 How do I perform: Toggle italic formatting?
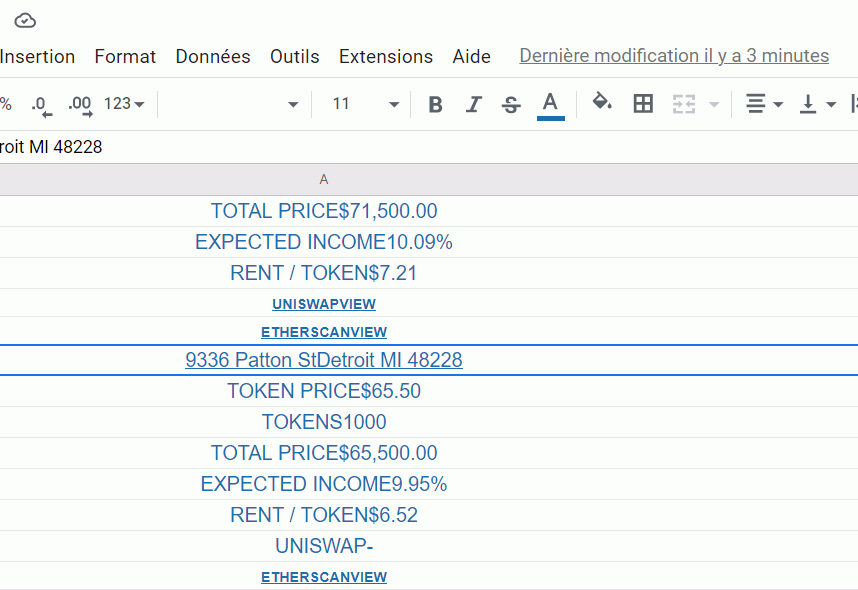click(x=473, y=104)
